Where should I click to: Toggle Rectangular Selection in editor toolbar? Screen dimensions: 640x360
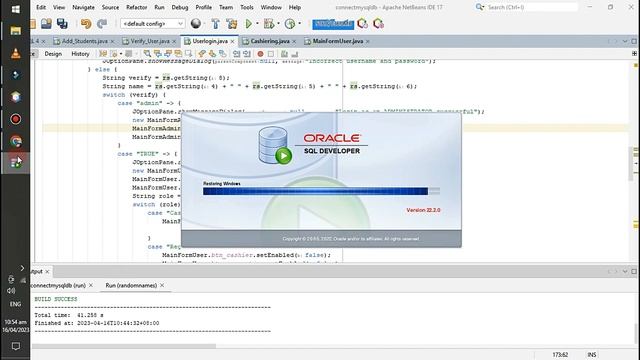(x=188, y=54)
